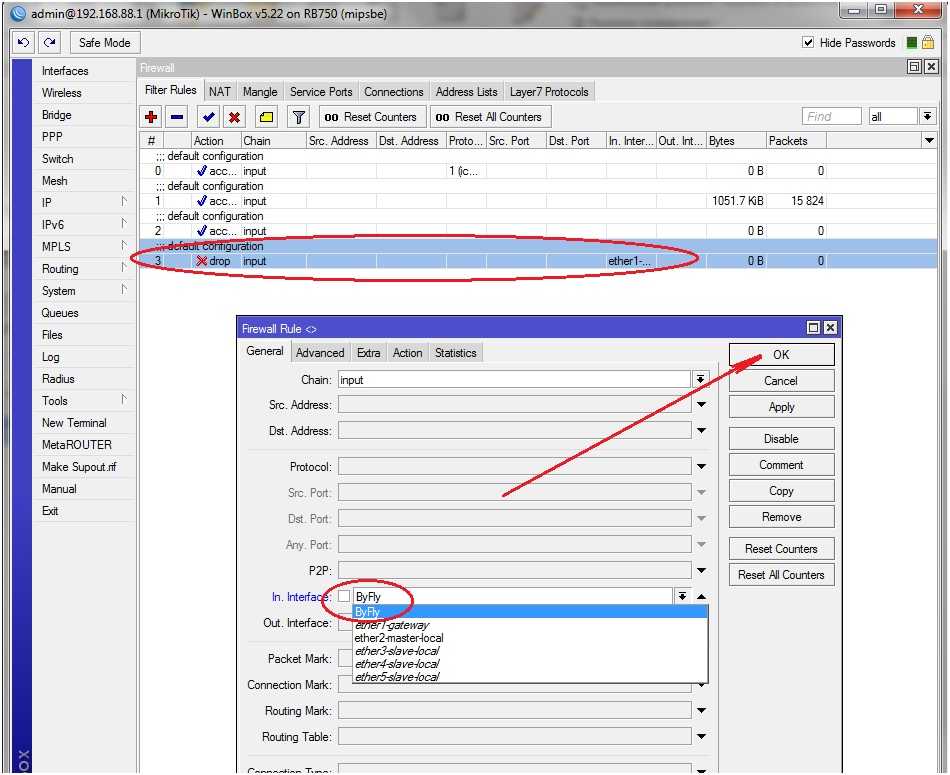Click the Redo arrow icon

click(50, 42)
